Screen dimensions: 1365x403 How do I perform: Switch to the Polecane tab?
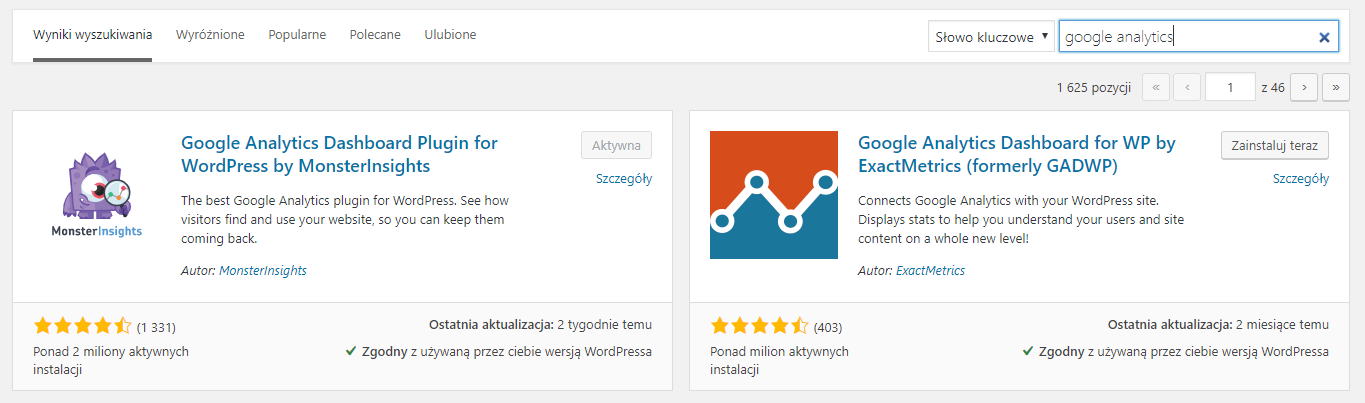click(x=375, y=35)
